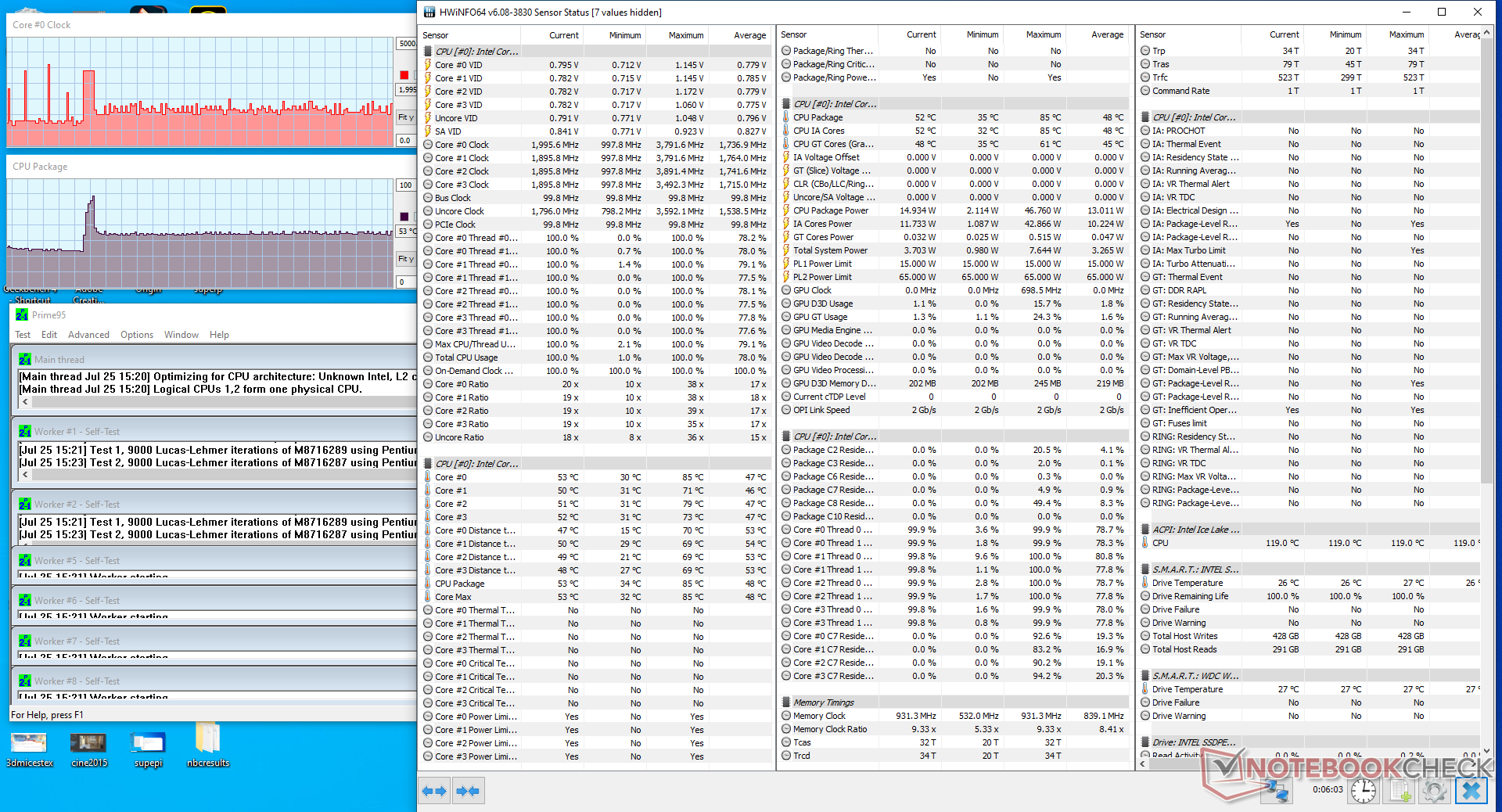The image size is (1502, 812).
Task: Click the Worker #5 Self-Test window icon
Action: coord(25,561)
